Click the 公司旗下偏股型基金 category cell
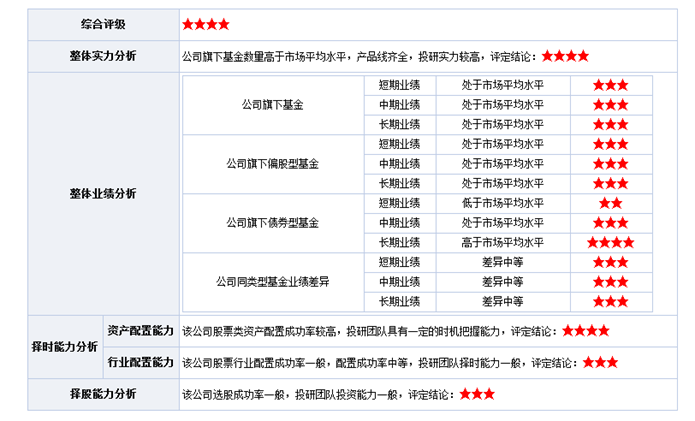Viewport: 695px width, 421px height. [273, 164]
